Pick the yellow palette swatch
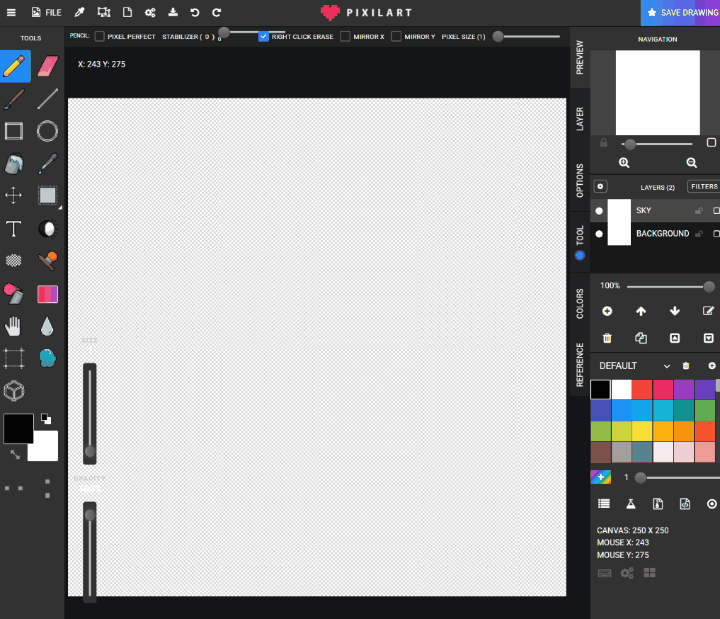The image size is (720, 619). click(x=642, y=431)
